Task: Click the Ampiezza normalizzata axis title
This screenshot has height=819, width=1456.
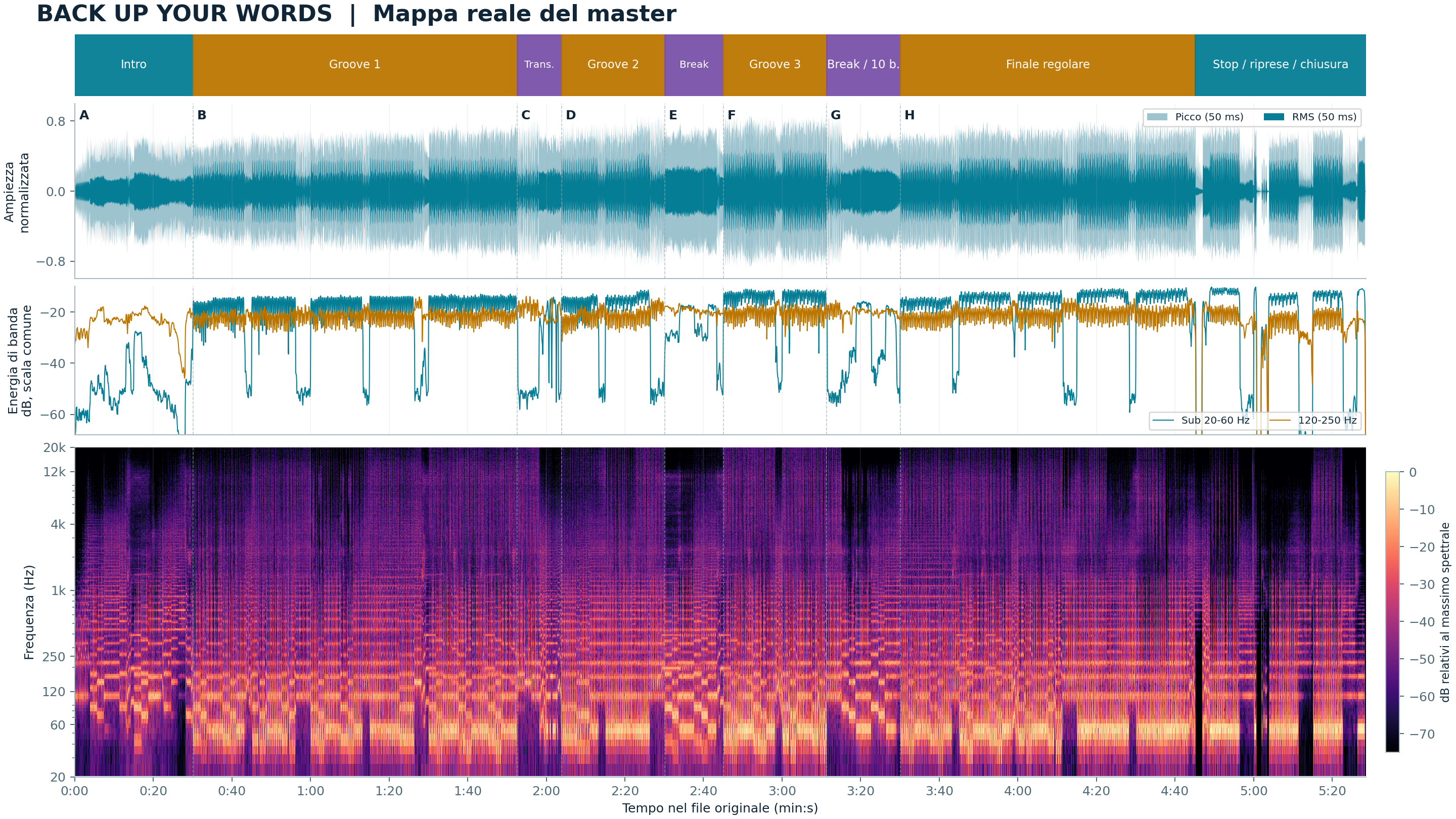Action: [16, 192]
